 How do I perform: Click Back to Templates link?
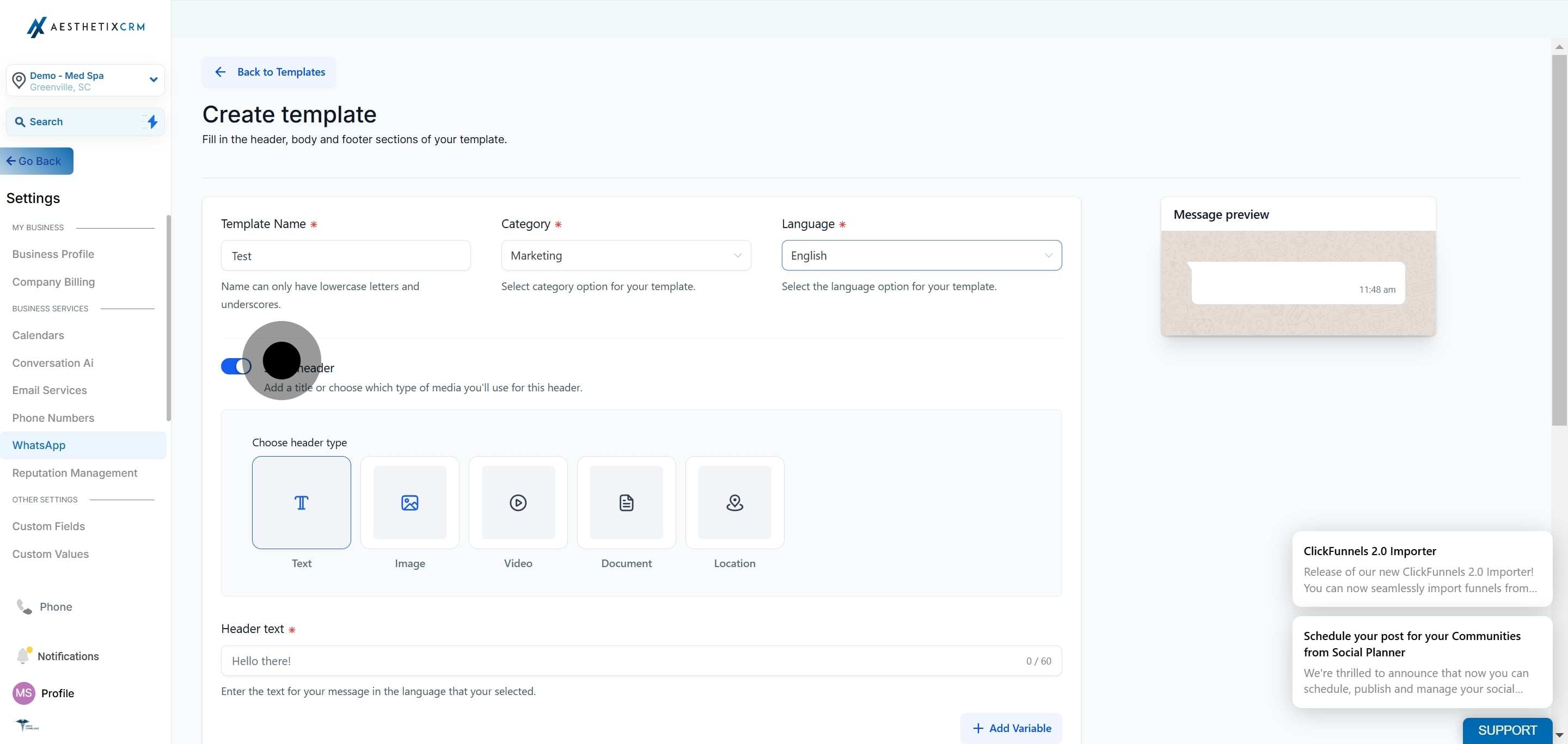click(269, 72)
